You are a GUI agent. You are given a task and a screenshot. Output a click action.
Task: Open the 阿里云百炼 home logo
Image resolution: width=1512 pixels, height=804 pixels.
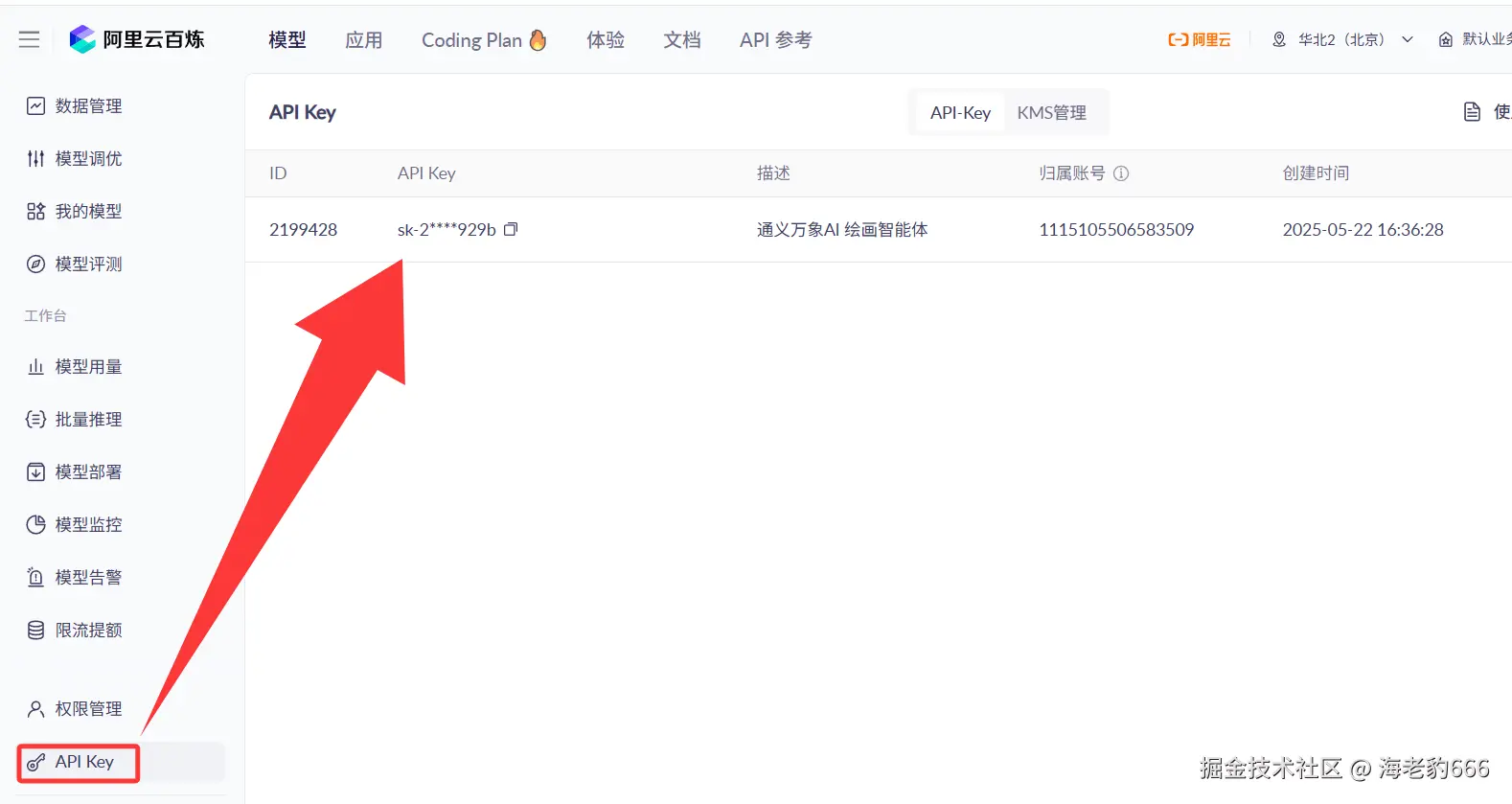(x=137, y=39)
